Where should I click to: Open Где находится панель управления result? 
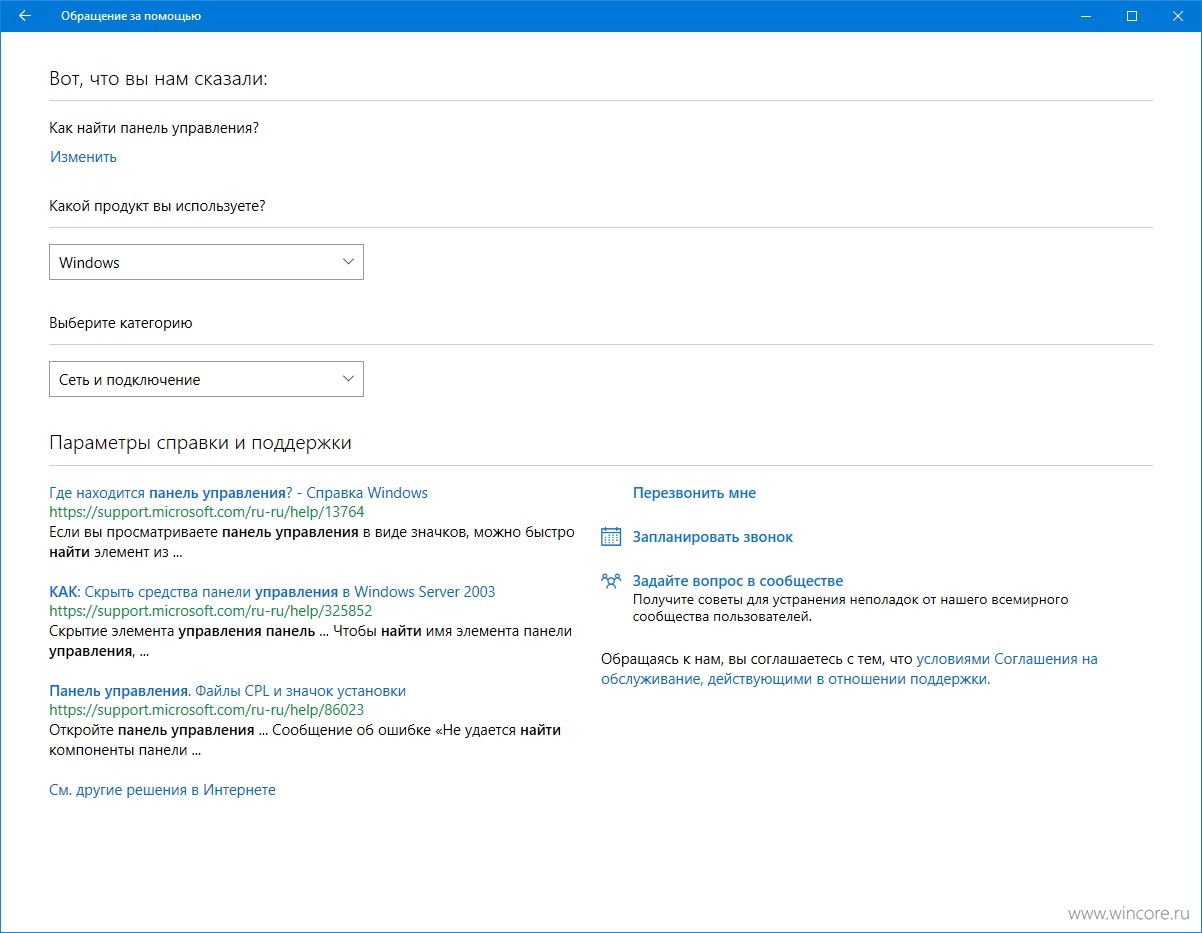tap(238, 493)
